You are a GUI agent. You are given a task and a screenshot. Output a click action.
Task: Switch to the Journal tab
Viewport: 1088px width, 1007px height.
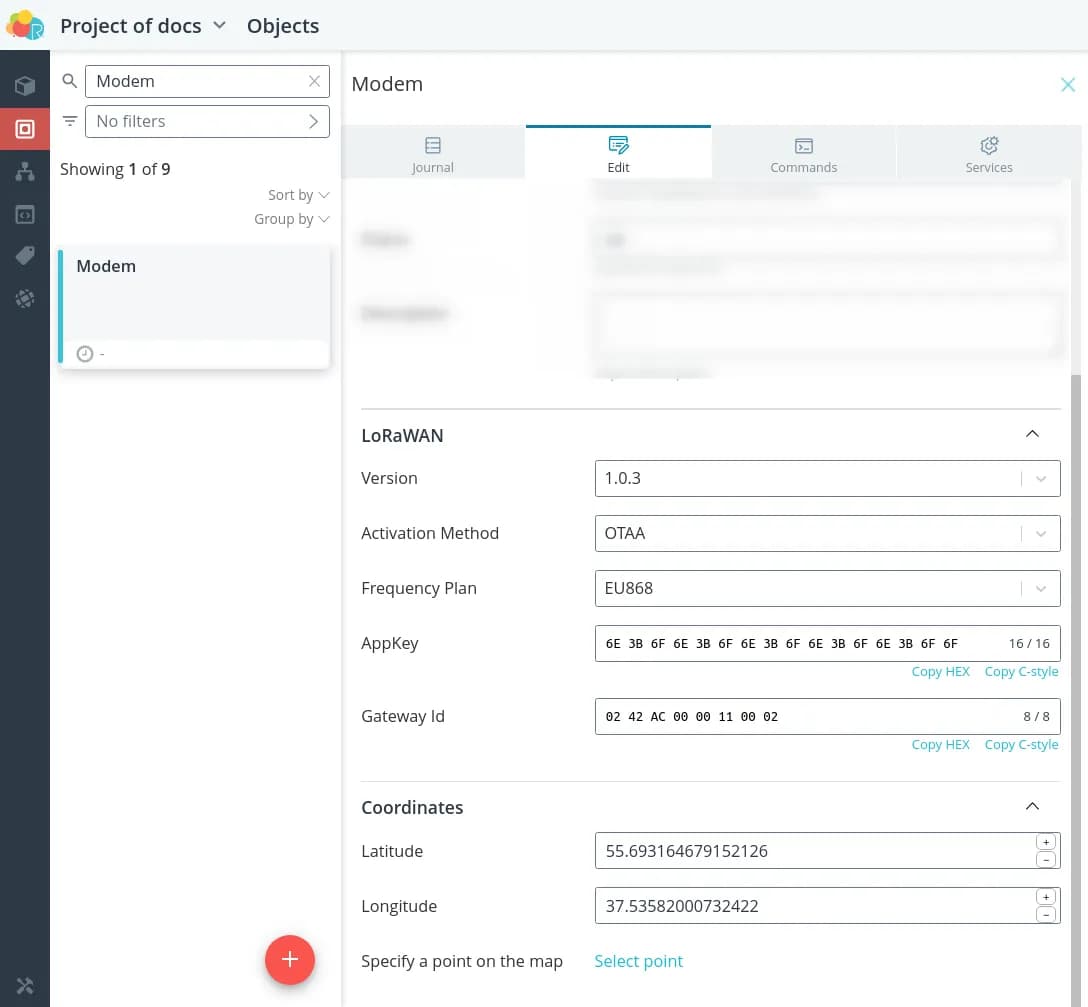[x=433, y=154]
